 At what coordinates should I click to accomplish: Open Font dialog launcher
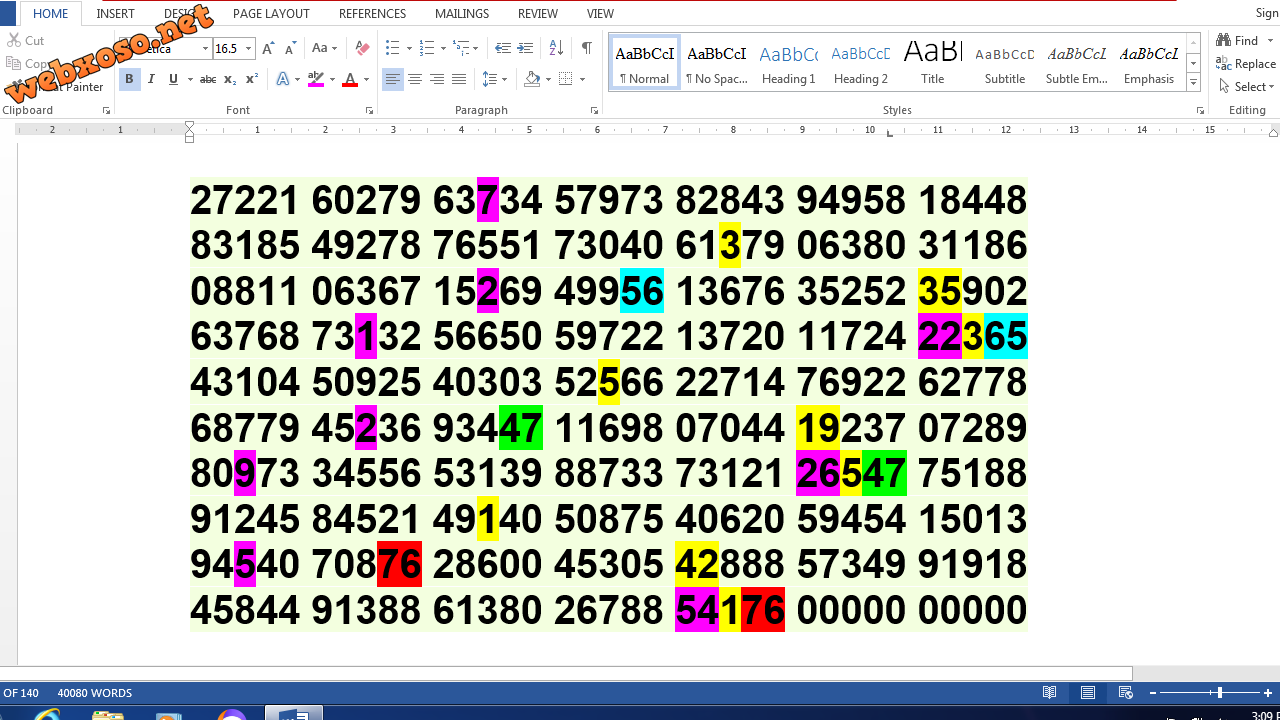tap(369, 110)
